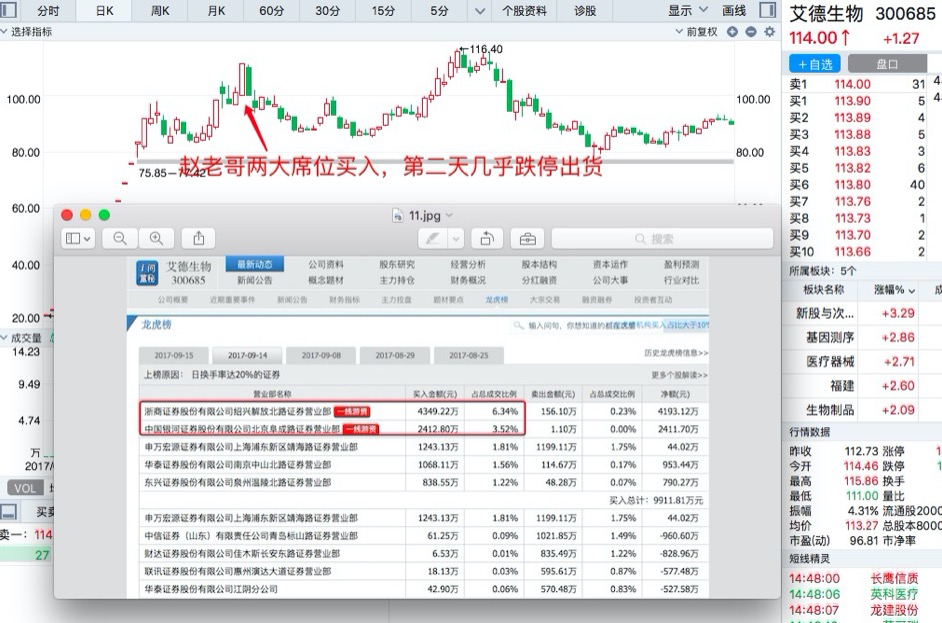942x623 pixels.
Task: Click the settings gear icon above the chart
Action: point(769,32)
